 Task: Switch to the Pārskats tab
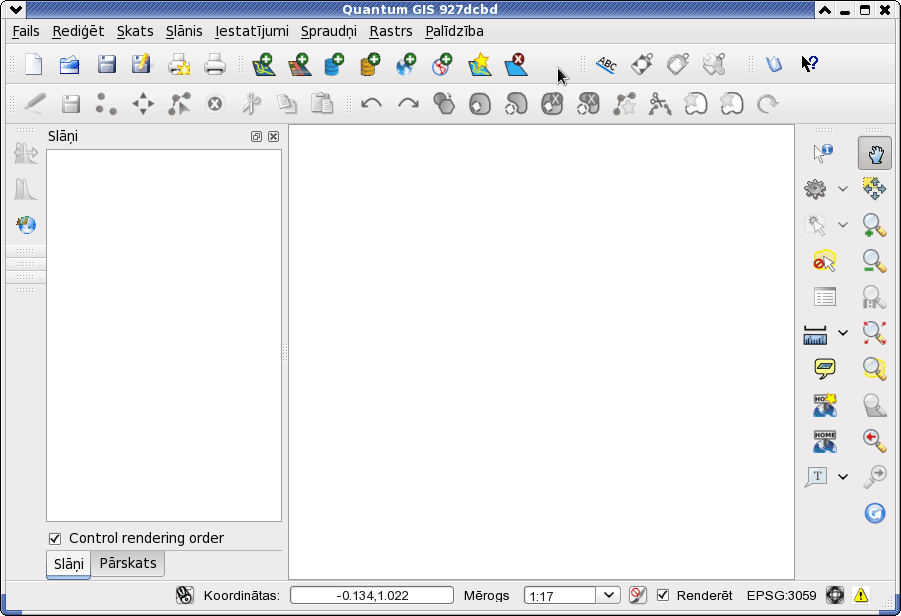[x=128, y=563]
